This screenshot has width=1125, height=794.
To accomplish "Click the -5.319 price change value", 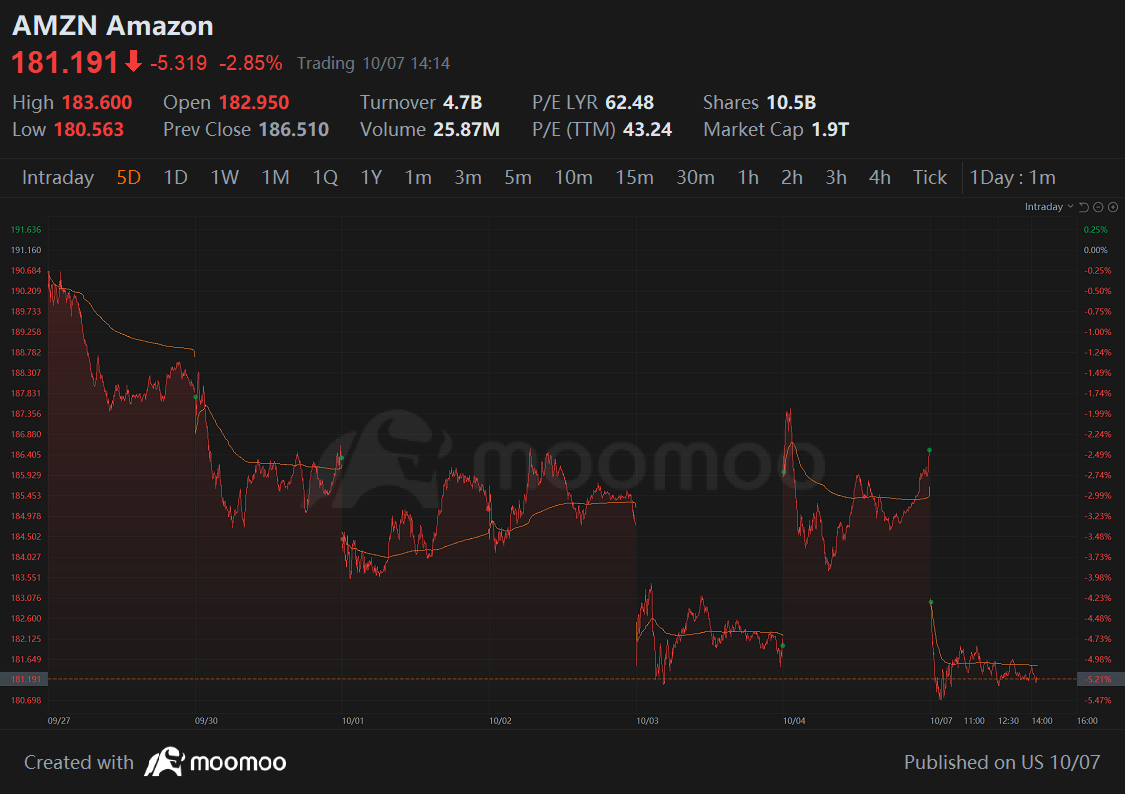I will pyautogui.click(x=179, y=63).
